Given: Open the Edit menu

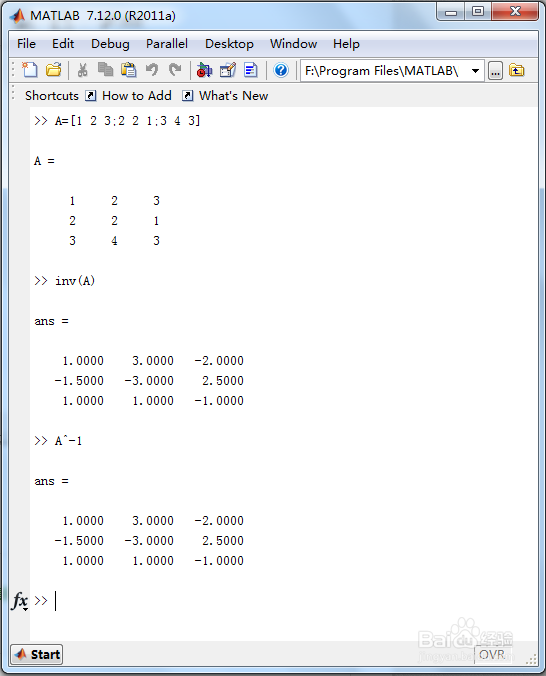Looking at the screenshot, I should click(63, 44).
